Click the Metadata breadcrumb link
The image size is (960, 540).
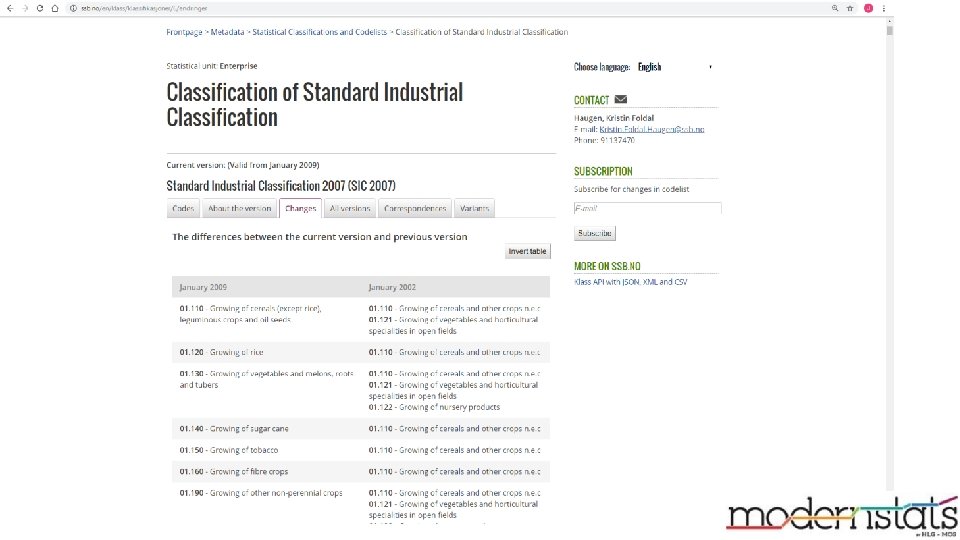(228, 32)
